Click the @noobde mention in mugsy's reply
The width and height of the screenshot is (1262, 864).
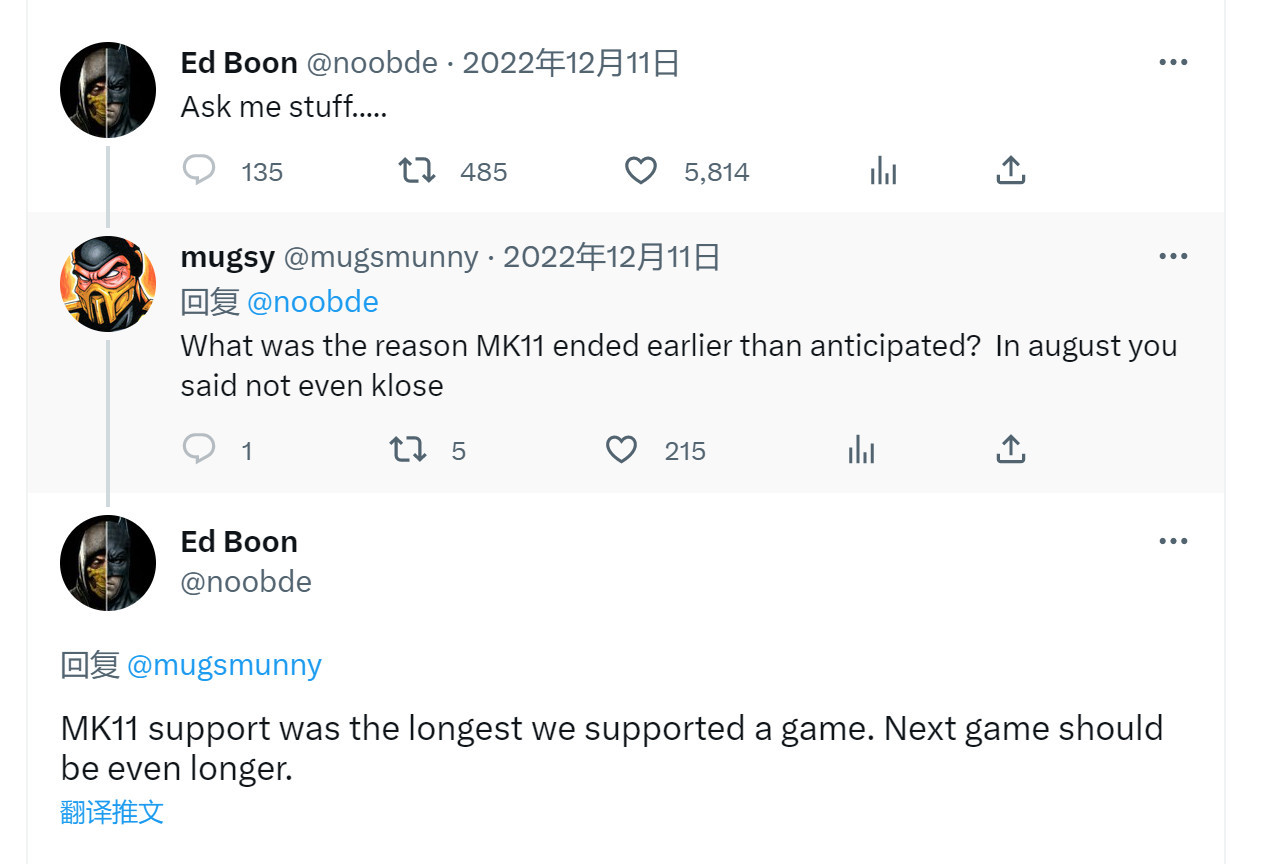[x=312, y=301]
